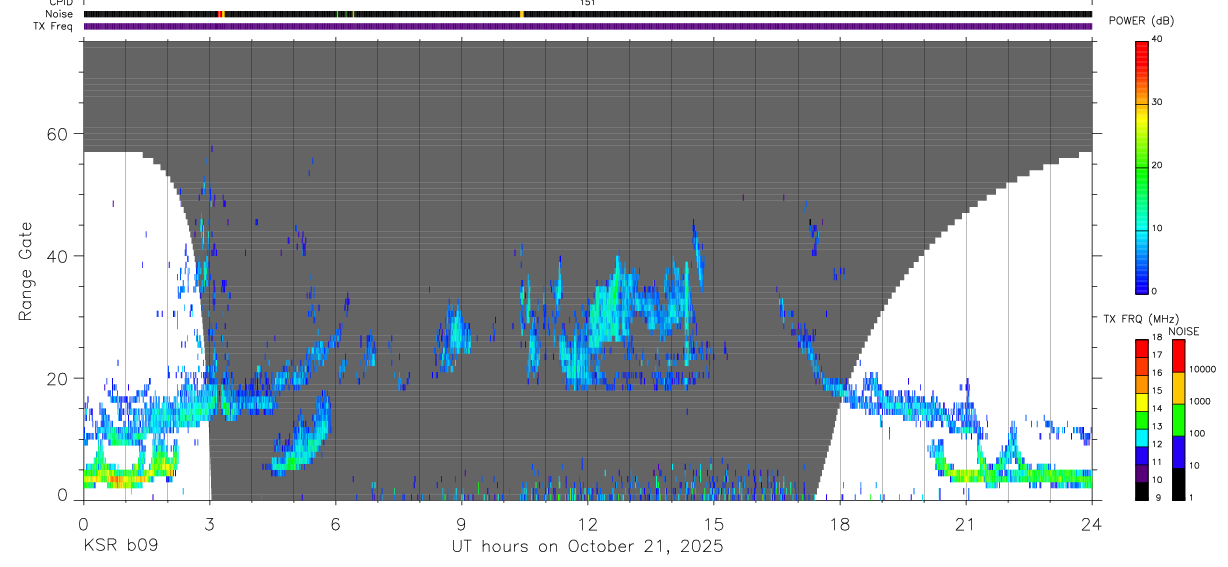1228x567 pixels.
Task: Click y-axis tick label '40'
Action: tap(58, 256)
